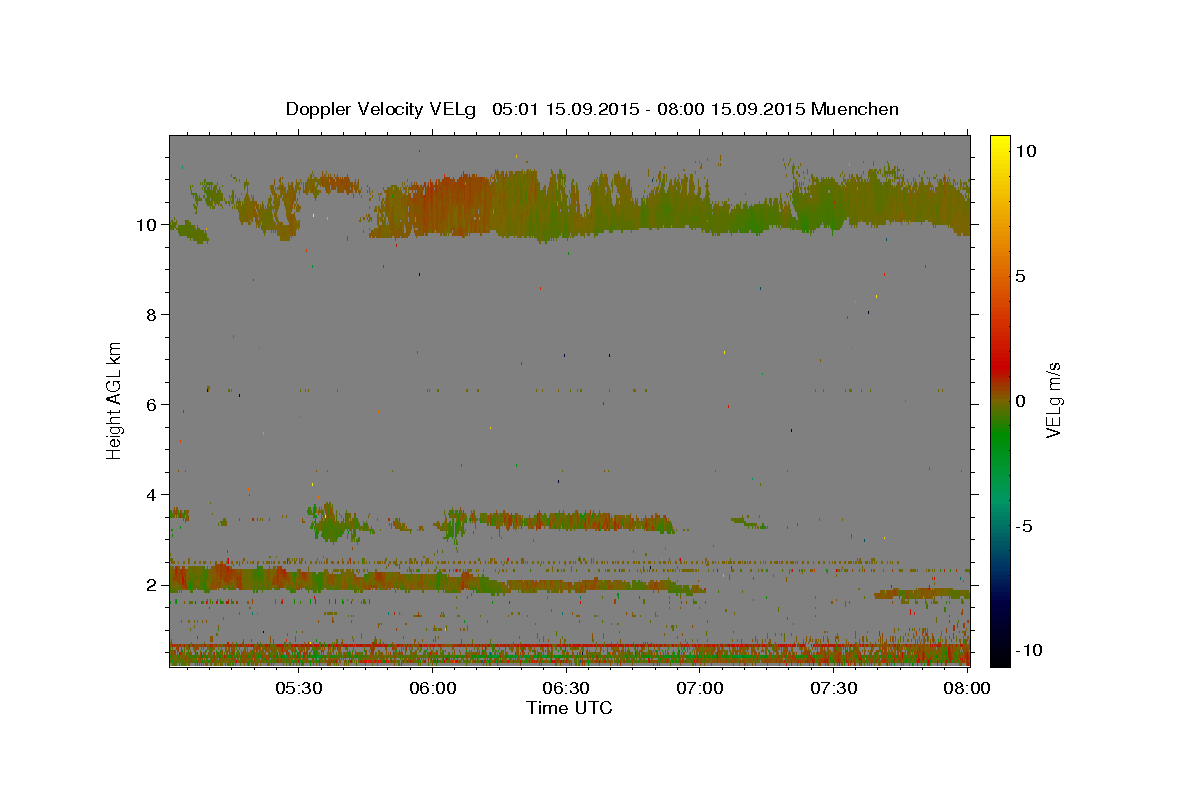The height and width of the screenshot is (800, 1200).
Task: Click the yellow top of the velocity colorbar
Action: pos(999,145)
